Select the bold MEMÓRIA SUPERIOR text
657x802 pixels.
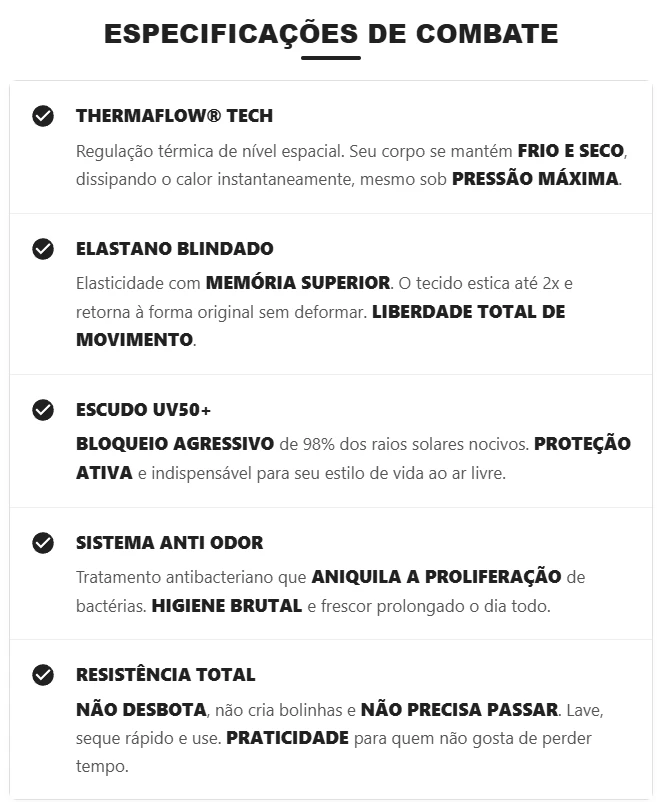coord(298,283)
